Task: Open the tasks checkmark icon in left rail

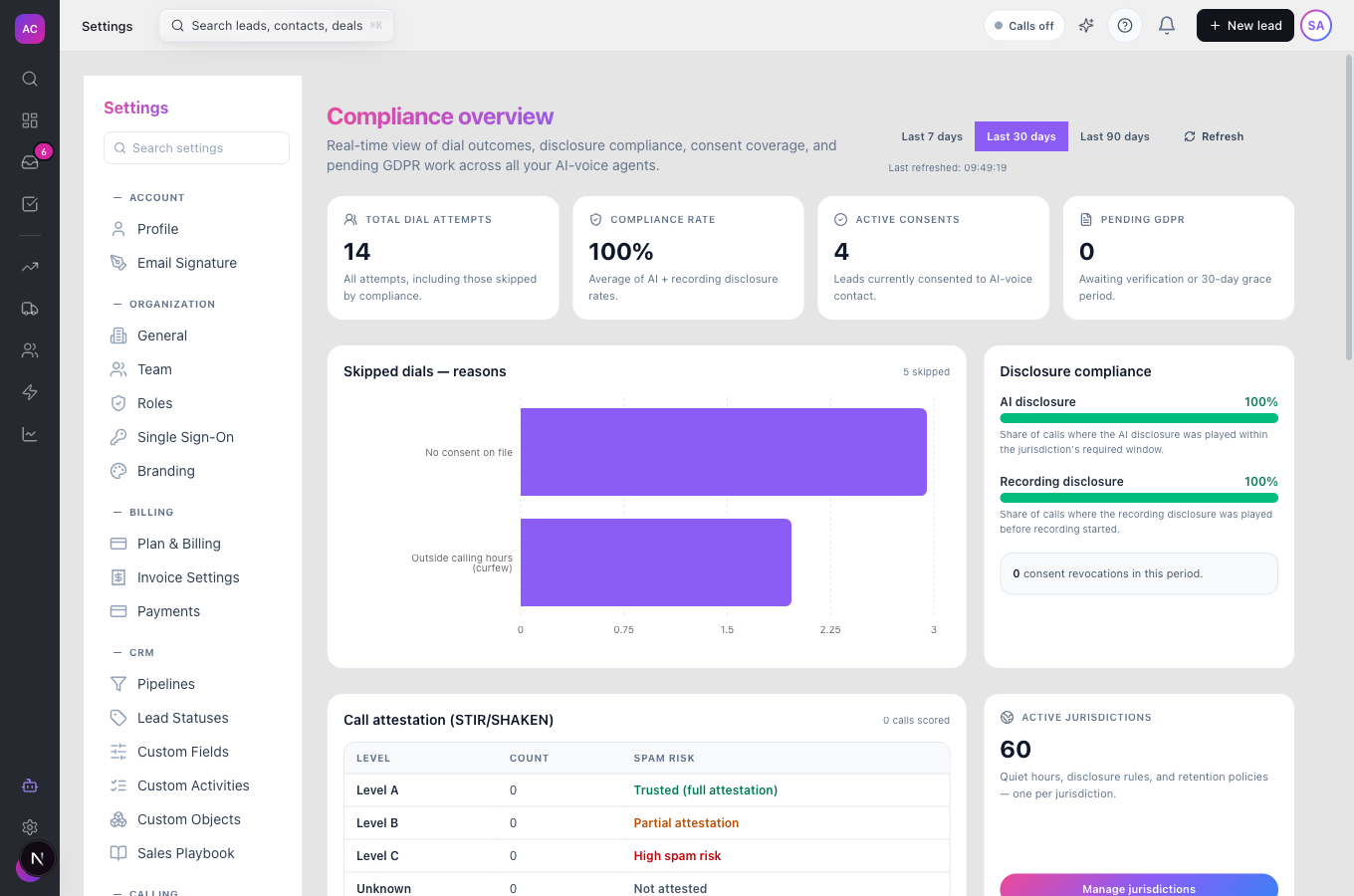Action: [x=30, y=204]
